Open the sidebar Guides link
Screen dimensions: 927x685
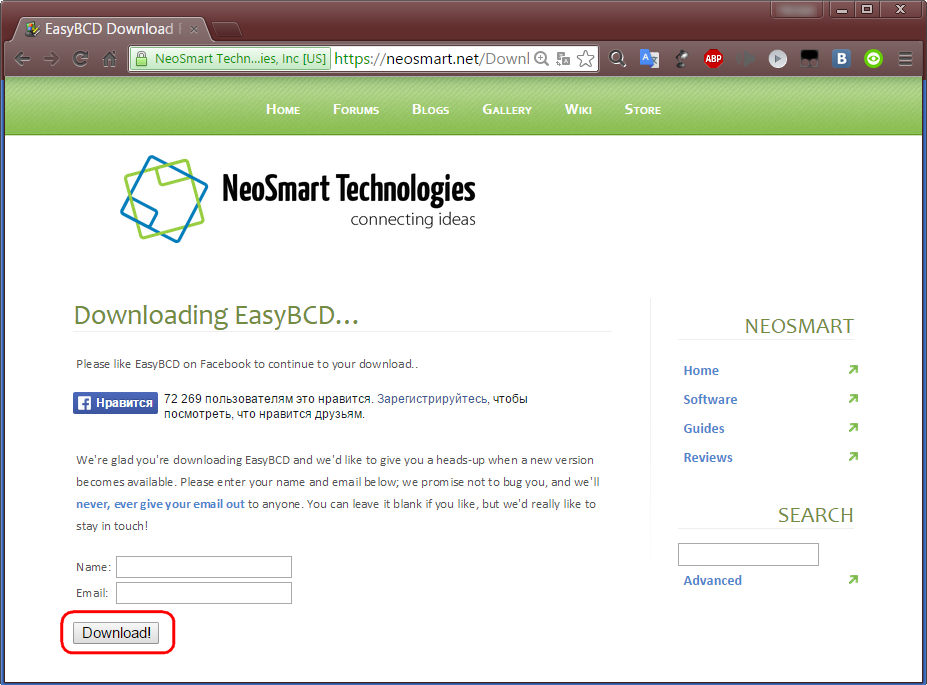point(704,428)
